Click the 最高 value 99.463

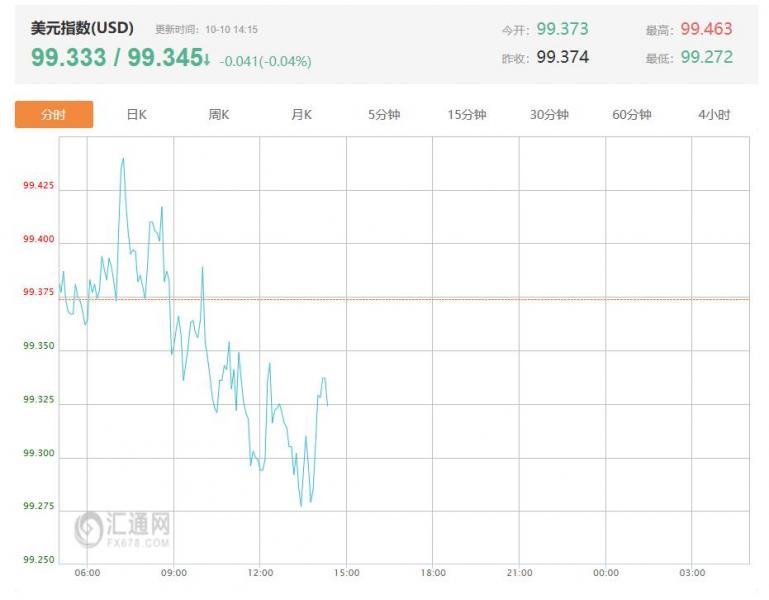pos(706,29)
